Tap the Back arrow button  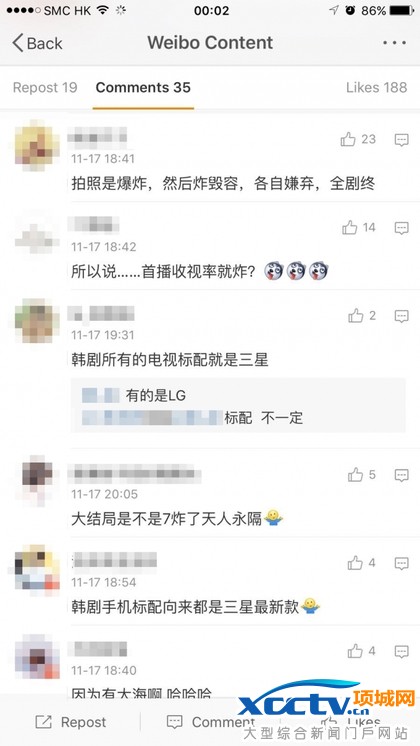point(37,43)
